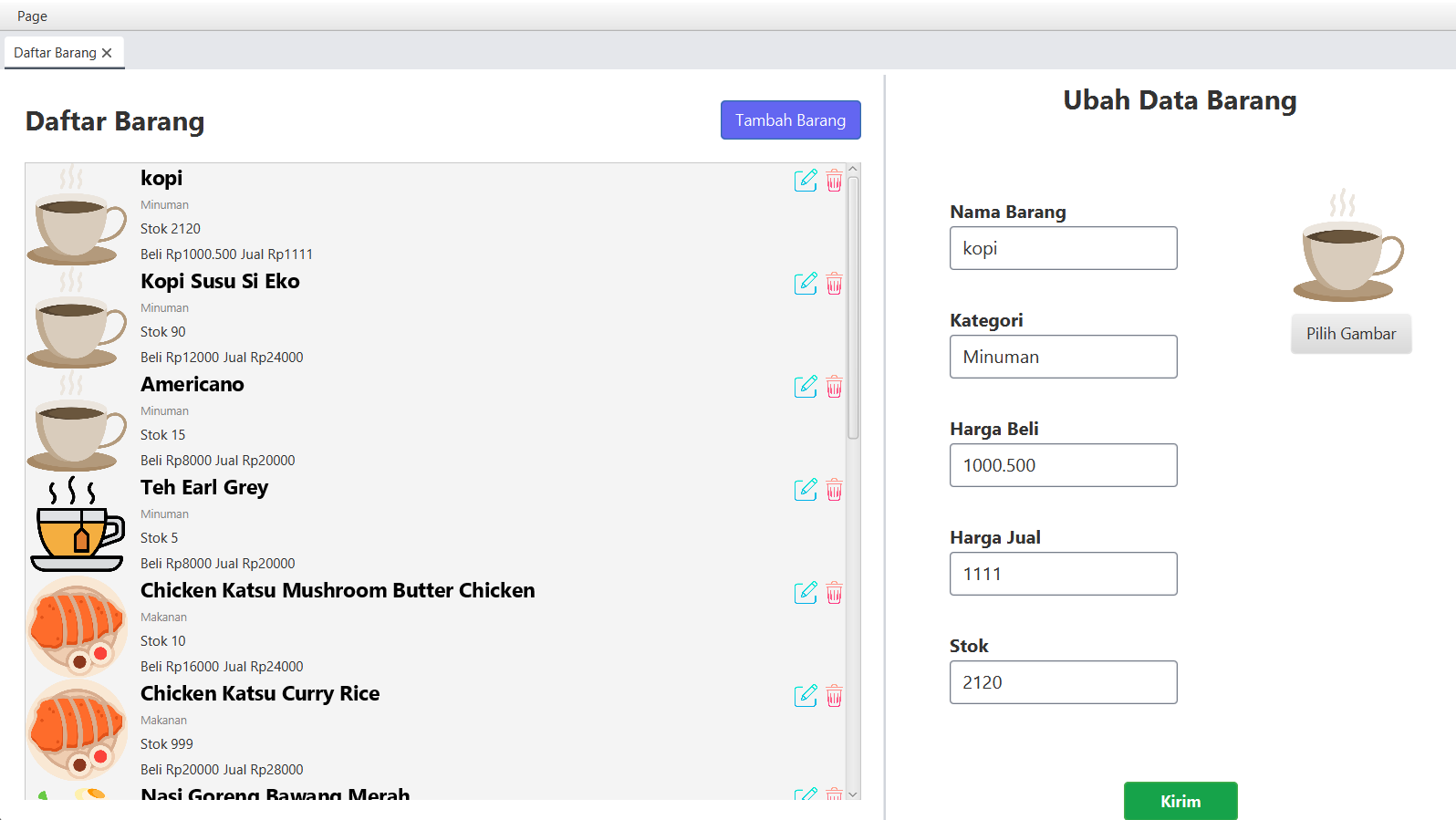This screenshot has width=1456, height=820.
Task: Select the 'kopi' item title
Action: pyautogui.click(x=161, y=178)
